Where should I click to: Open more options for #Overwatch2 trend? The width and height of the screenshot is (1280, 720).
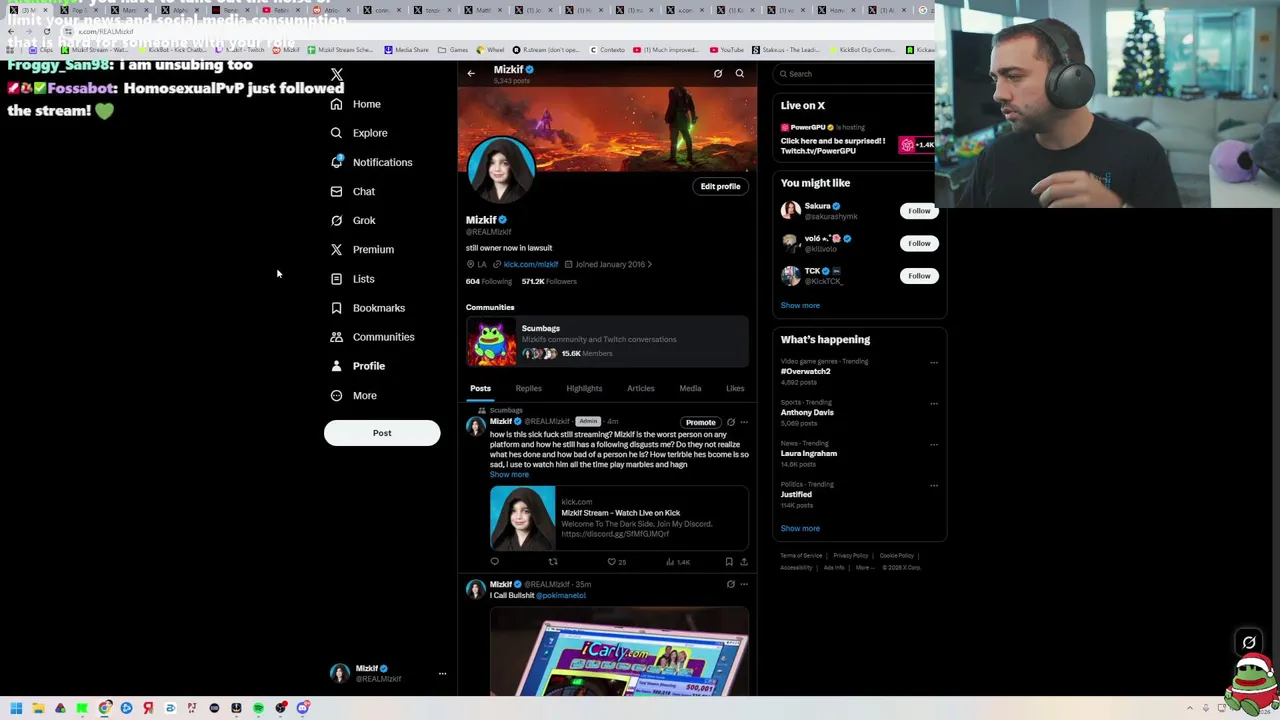[x=934, y=362]
